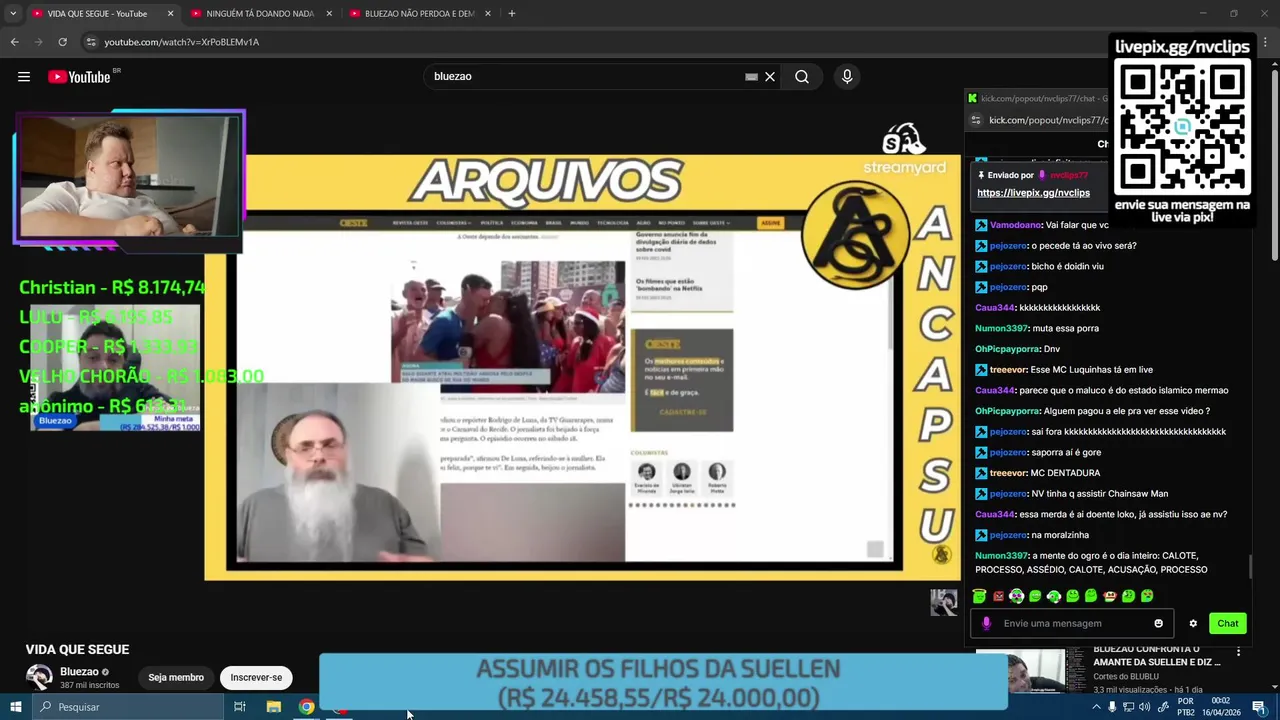1280x720 pixels.
Task: Click the POR PTB2 language indicator
Action: click(1186, 707)
